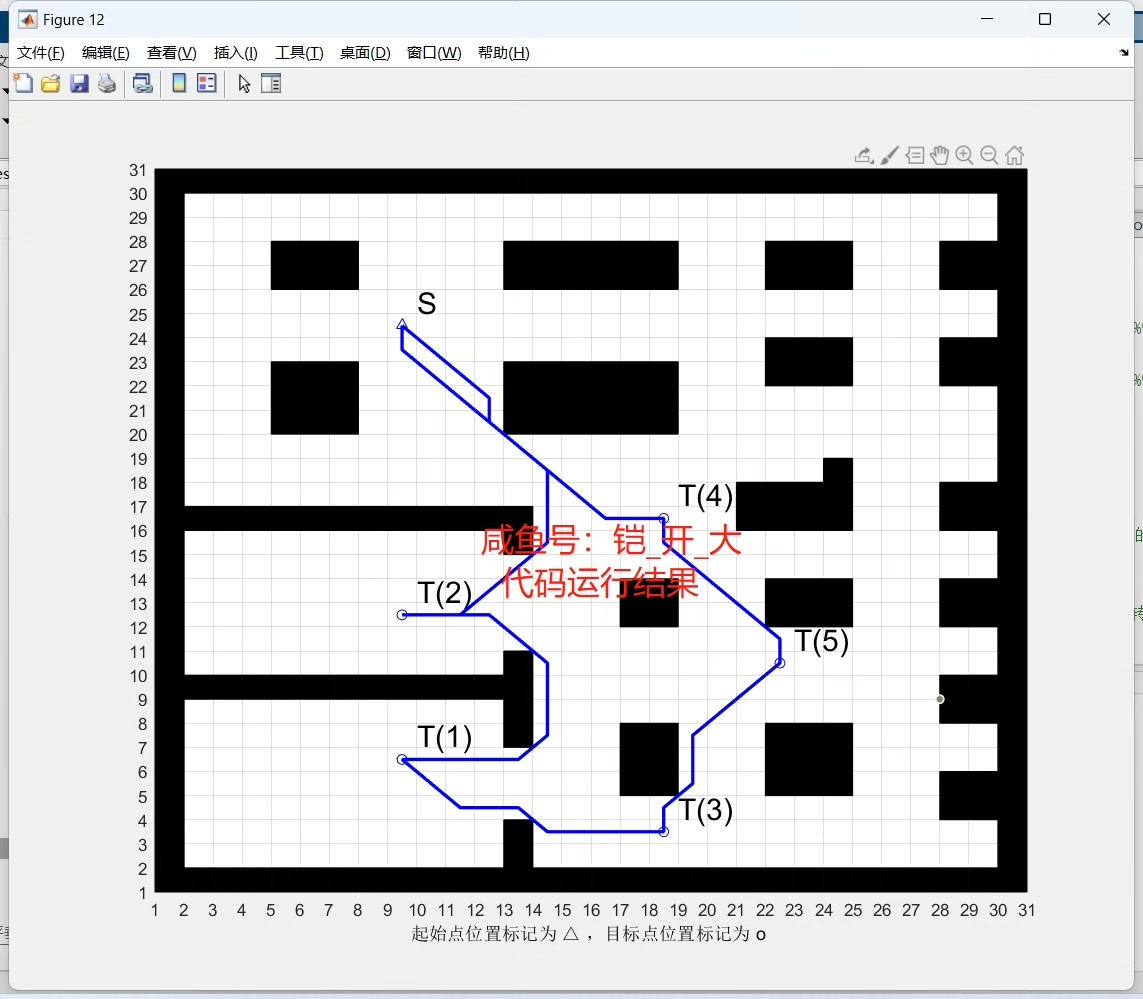Screen dimensions: 1143x999
Task: Click the T(5) target circle marker
Action: [x=780, y=663]
